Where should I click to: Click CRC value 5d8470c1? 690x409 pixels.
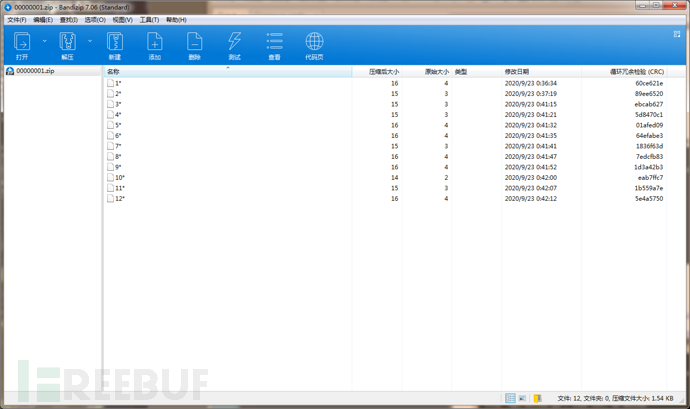point(649,114)
